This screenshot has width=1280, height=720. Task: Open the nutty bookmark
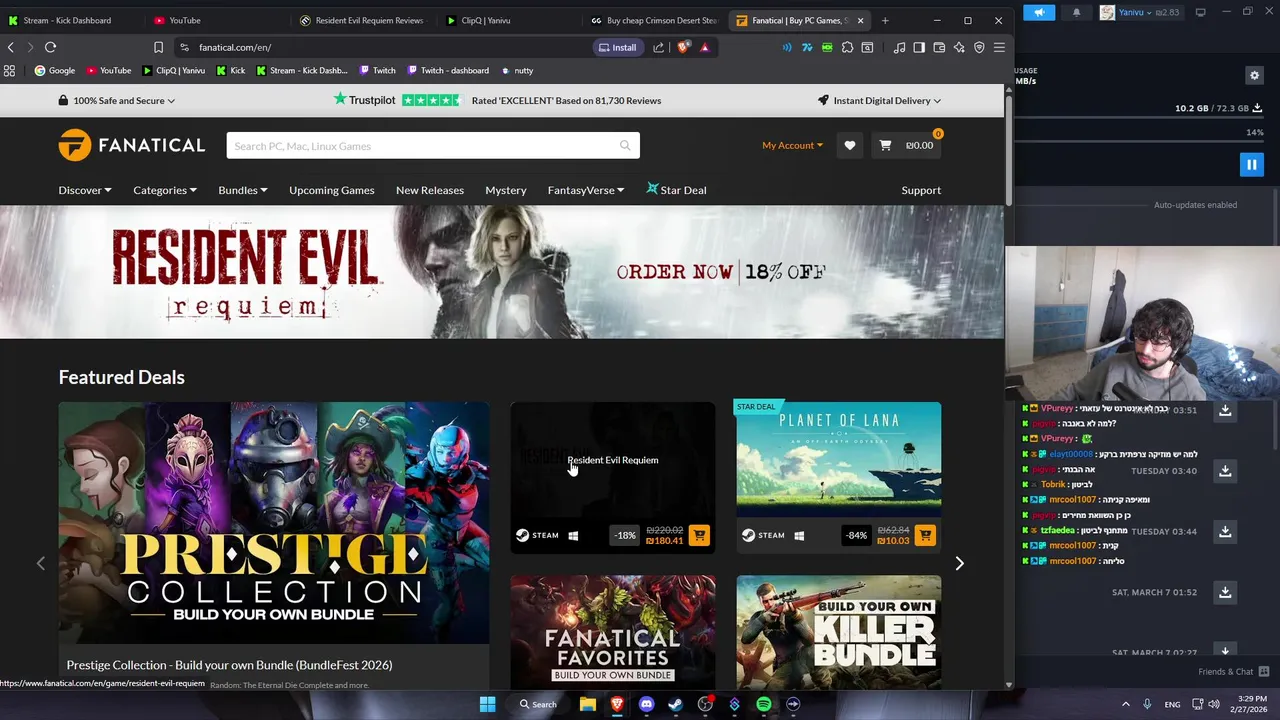click(x=517, y=70)
